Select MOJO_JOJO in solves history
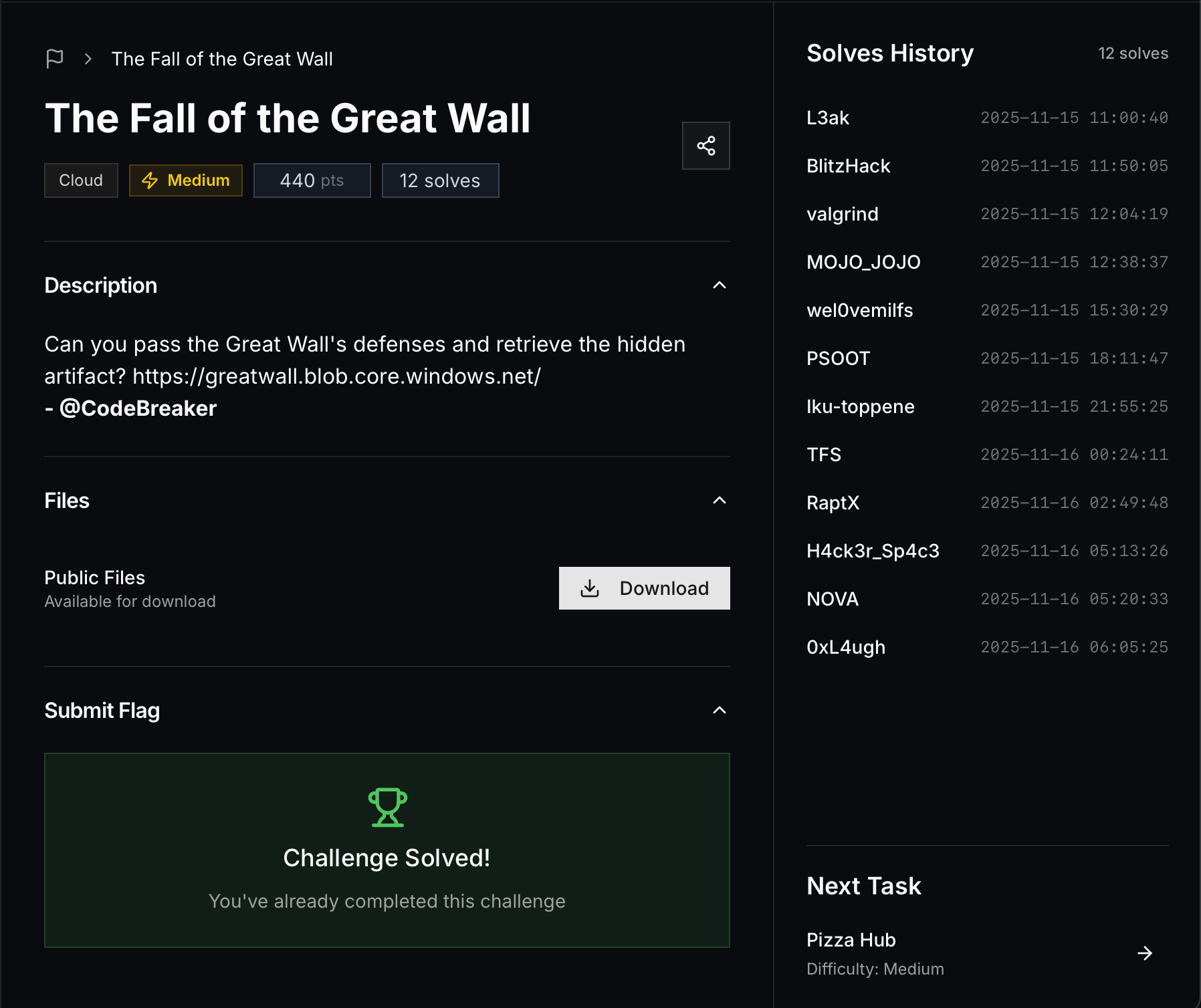 (x=864, y=262)
